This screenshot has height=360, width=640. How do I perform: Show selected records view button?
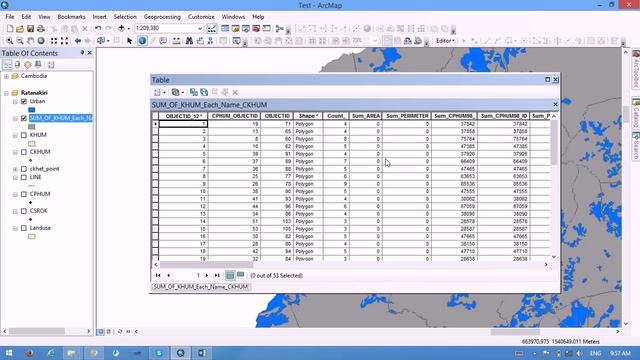(240, 275)
